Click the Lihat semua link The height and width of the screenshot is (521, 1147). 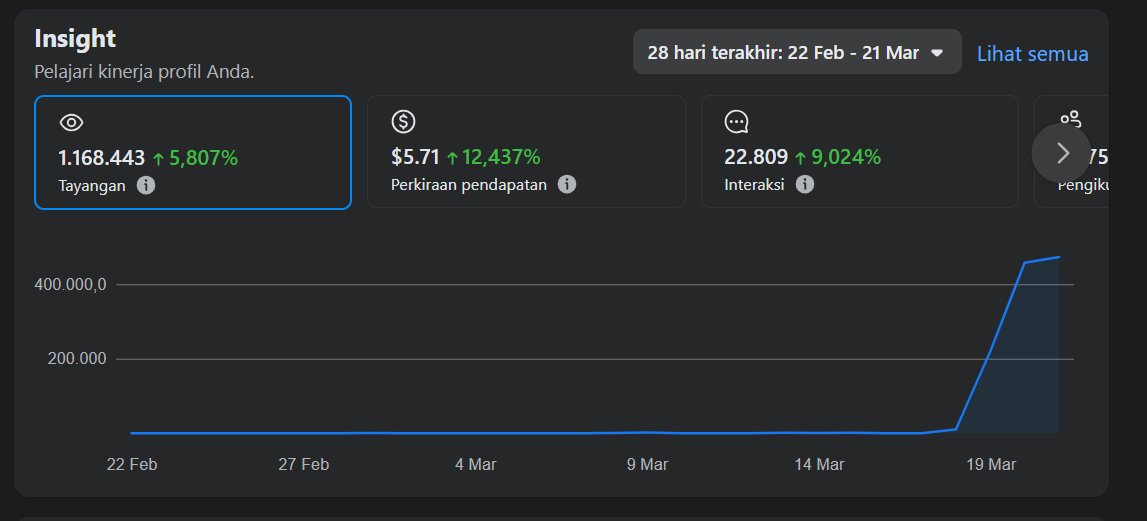(1032, 53)
